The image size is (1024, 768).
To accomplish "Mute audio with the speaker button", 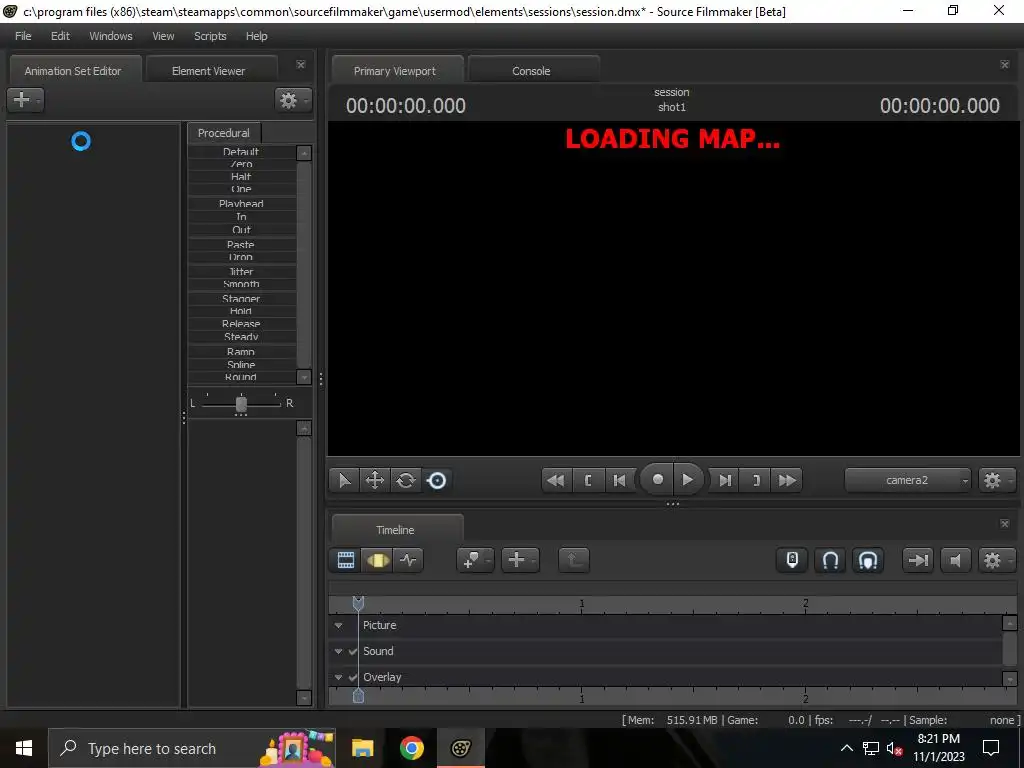I will click(955, 560).
